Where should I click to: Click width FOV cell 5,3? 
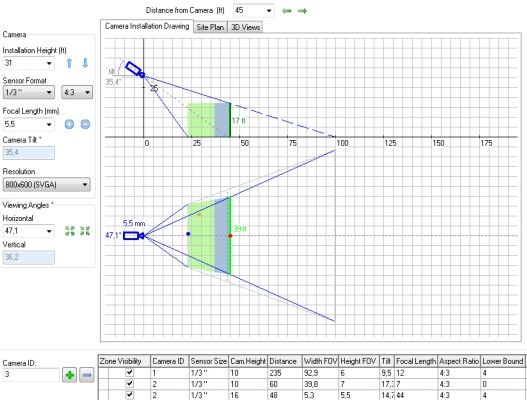(320, 395)
